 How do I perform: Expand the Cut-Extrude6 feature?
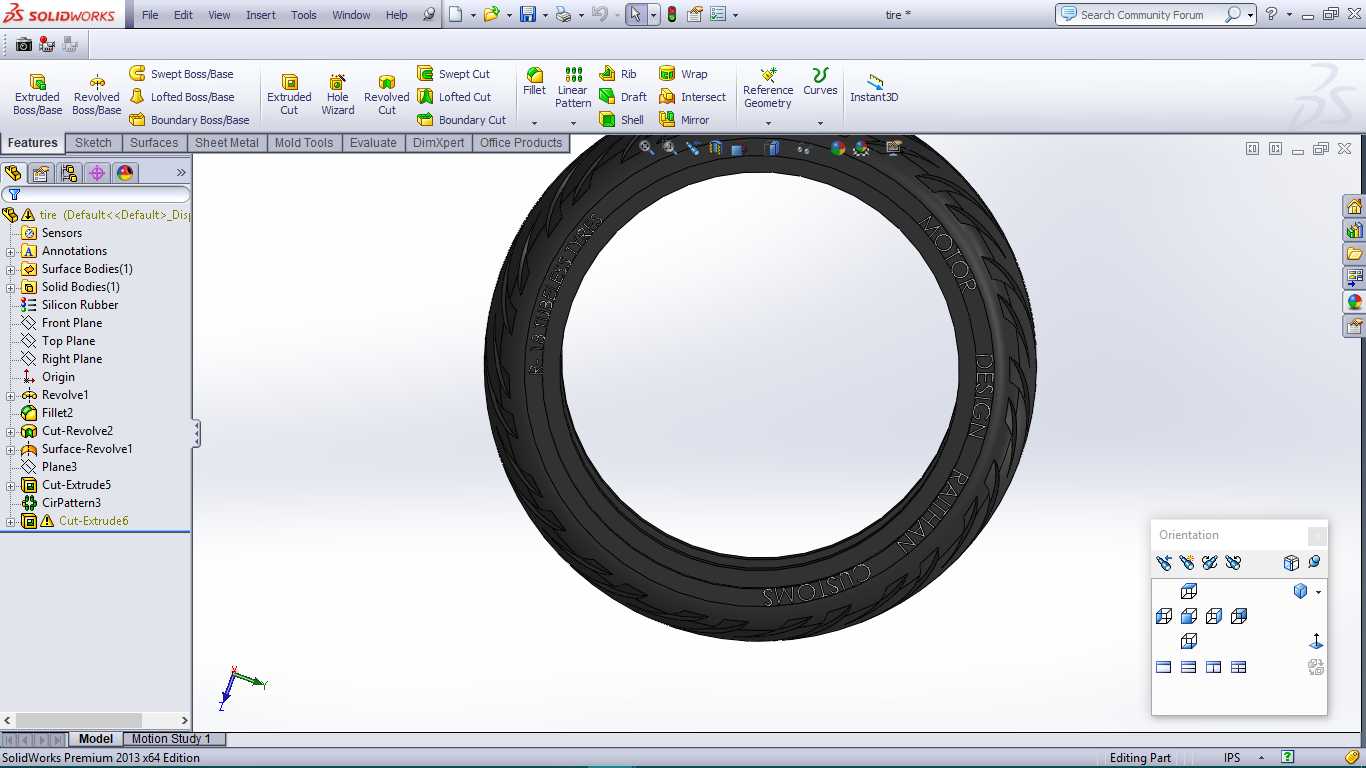click(11, 521)
